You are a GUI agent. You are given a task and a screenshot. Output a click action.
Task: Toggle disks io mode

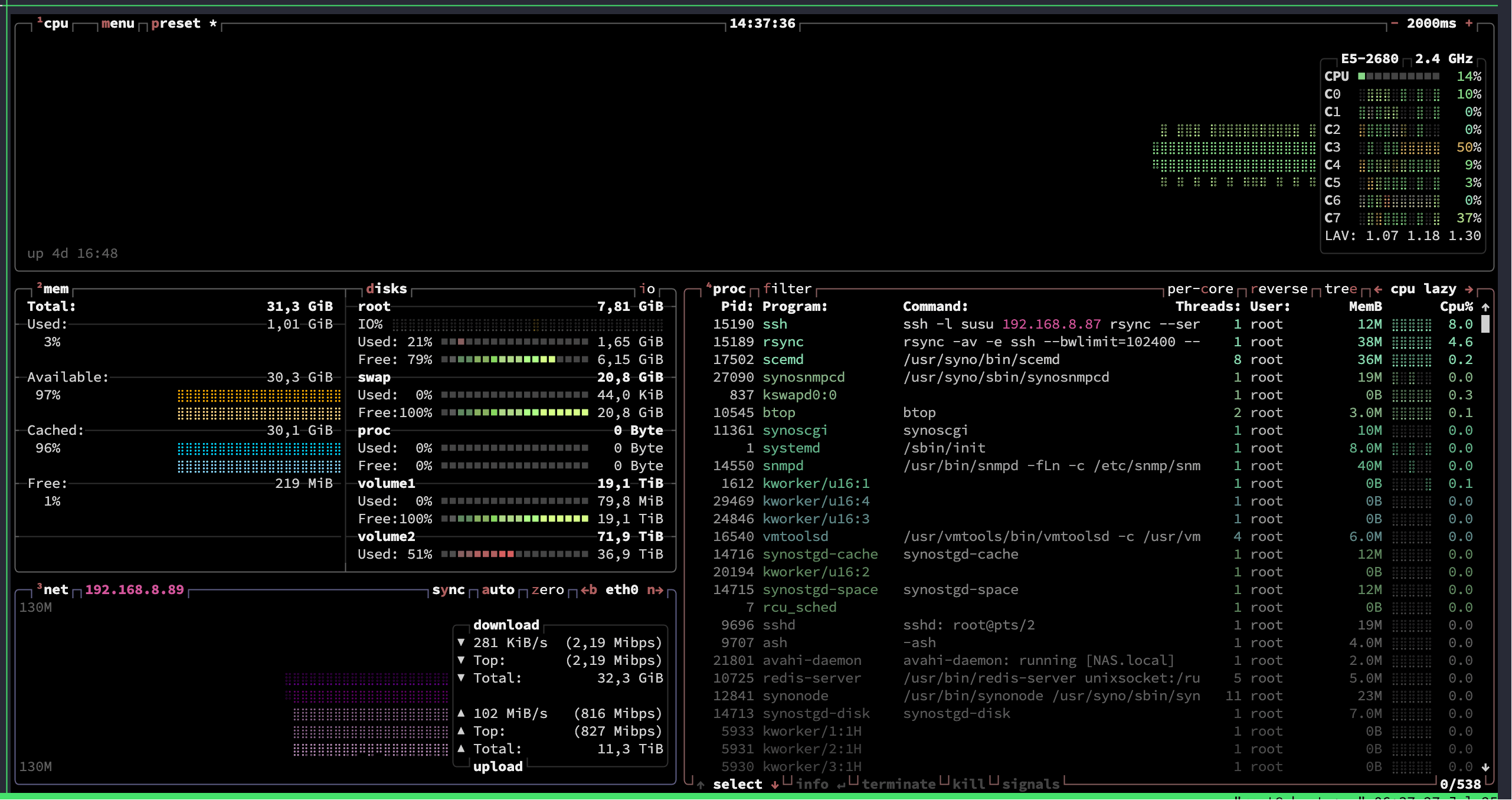(647, 289)
